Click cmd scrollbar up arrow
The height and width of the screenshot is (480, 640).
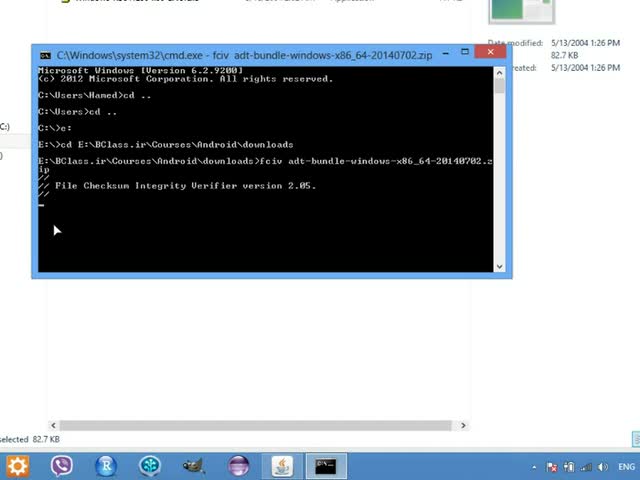tap(499, 73)
